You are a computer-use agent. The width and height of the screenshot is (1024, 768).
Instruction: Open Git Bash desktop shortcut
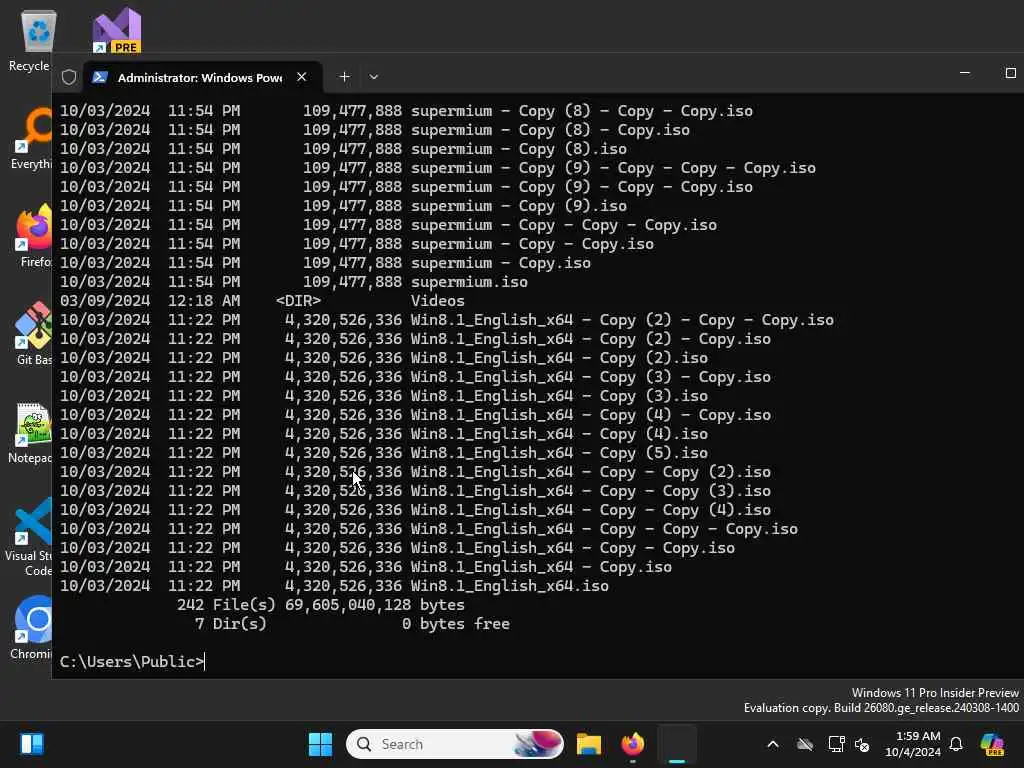34,334
